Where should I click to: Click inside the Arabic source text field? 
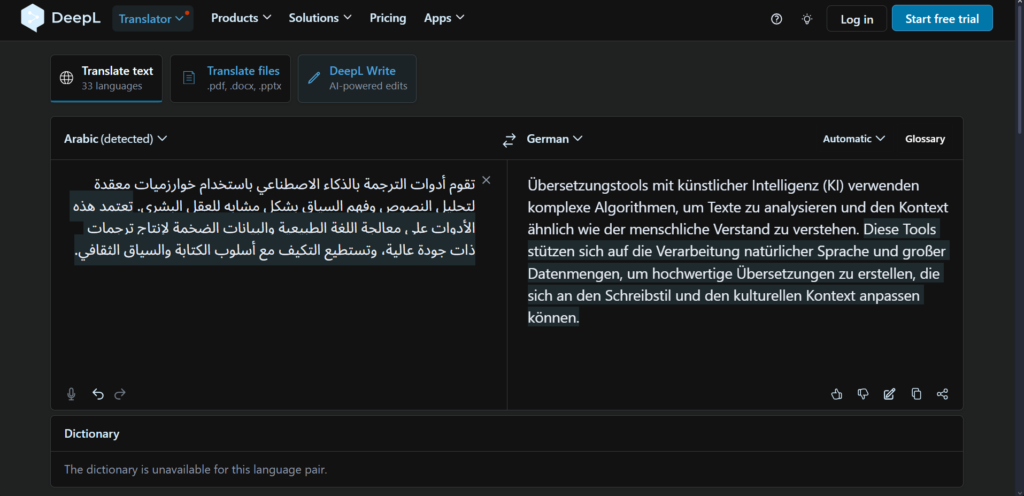coord(279,274)
